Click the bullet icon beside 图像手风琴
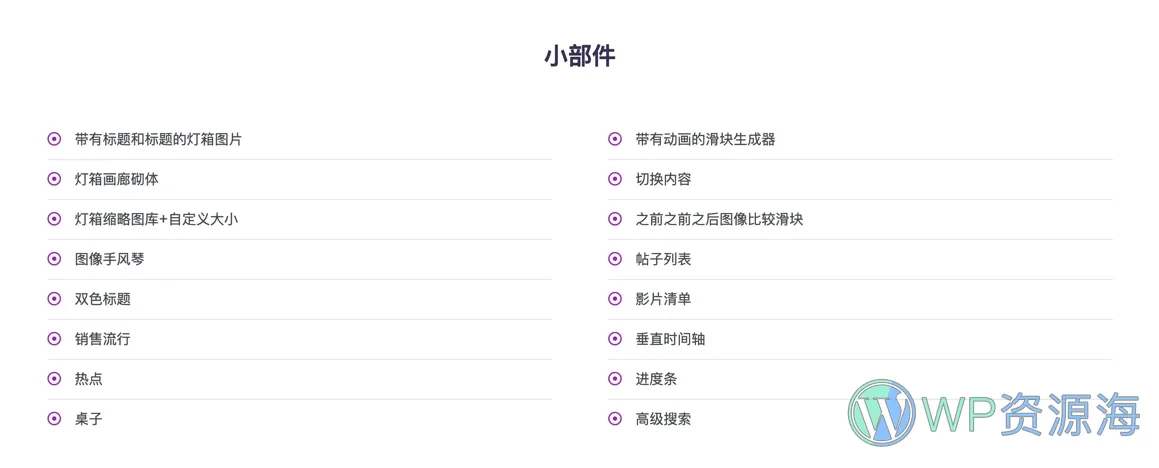 click(54, 259)
